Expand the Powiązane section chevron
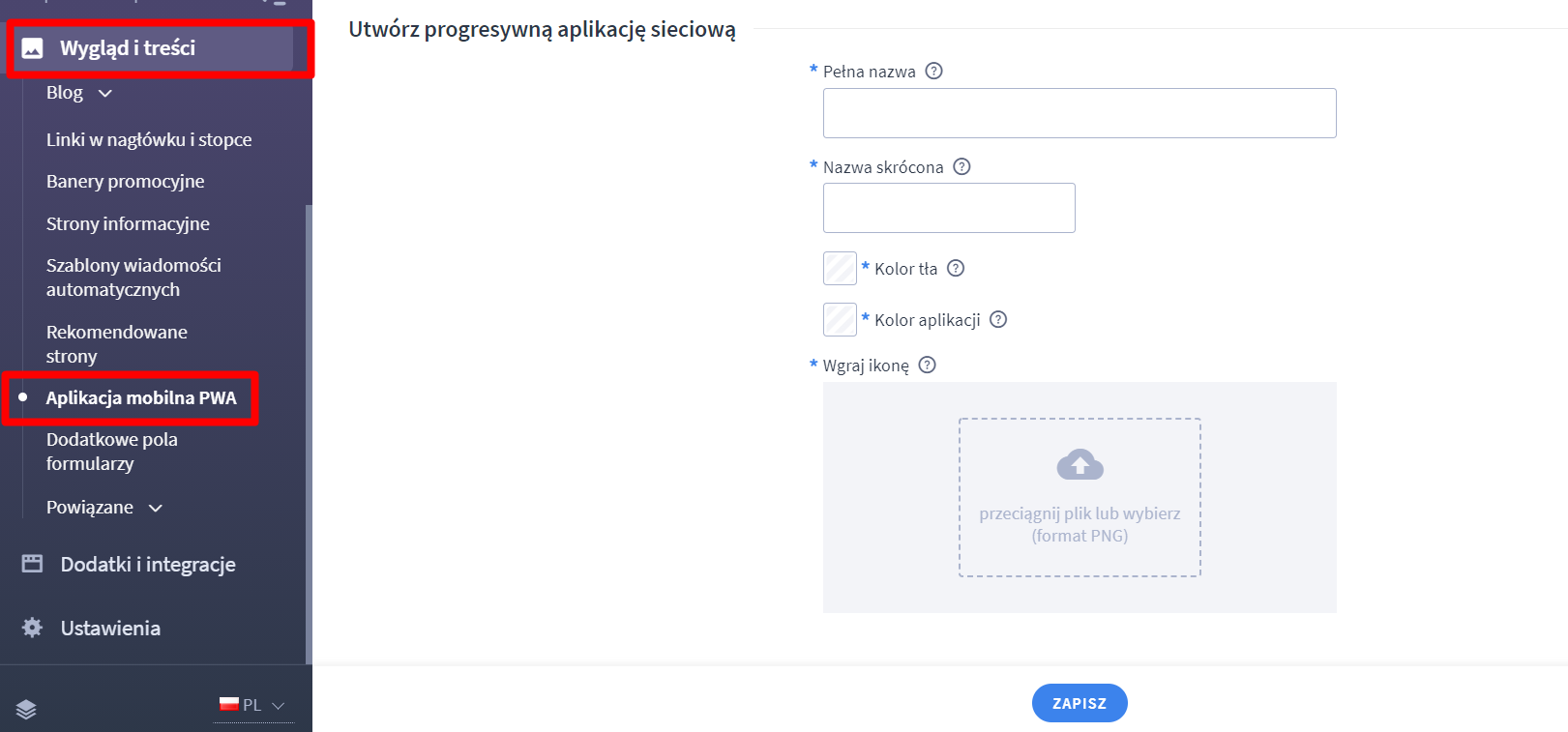1568x732 pixels. click(x=155, y=508)
